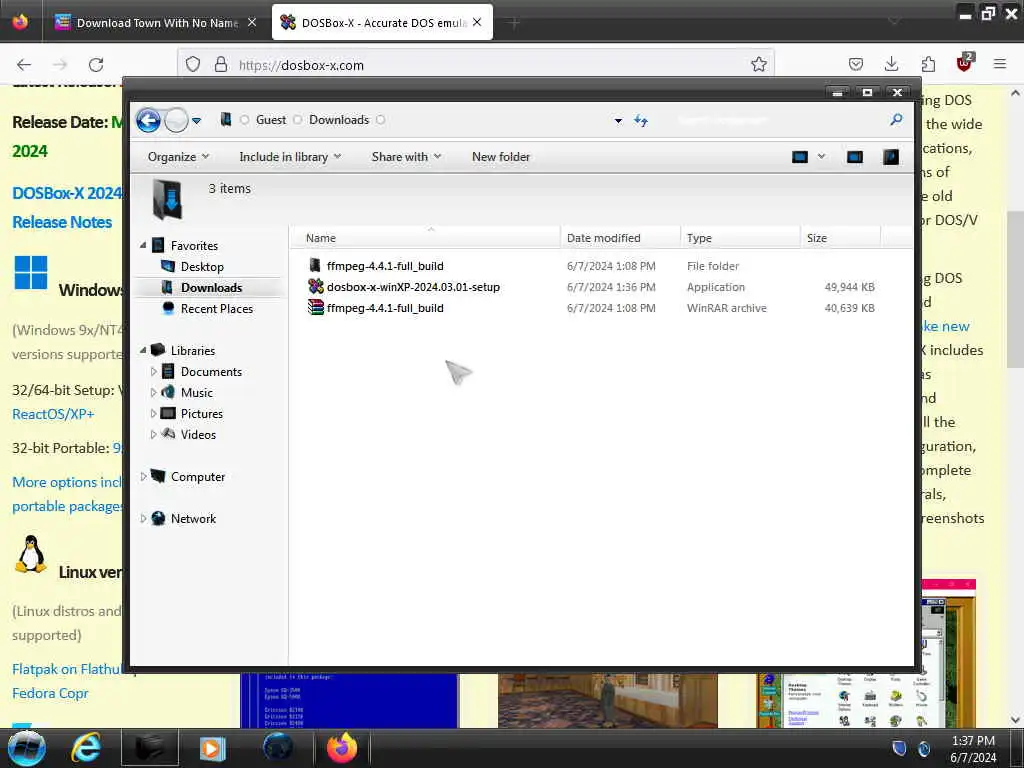Open the Firefox extensions puzzle icon
Screen dimensions: 1024x768
point(928,64)
